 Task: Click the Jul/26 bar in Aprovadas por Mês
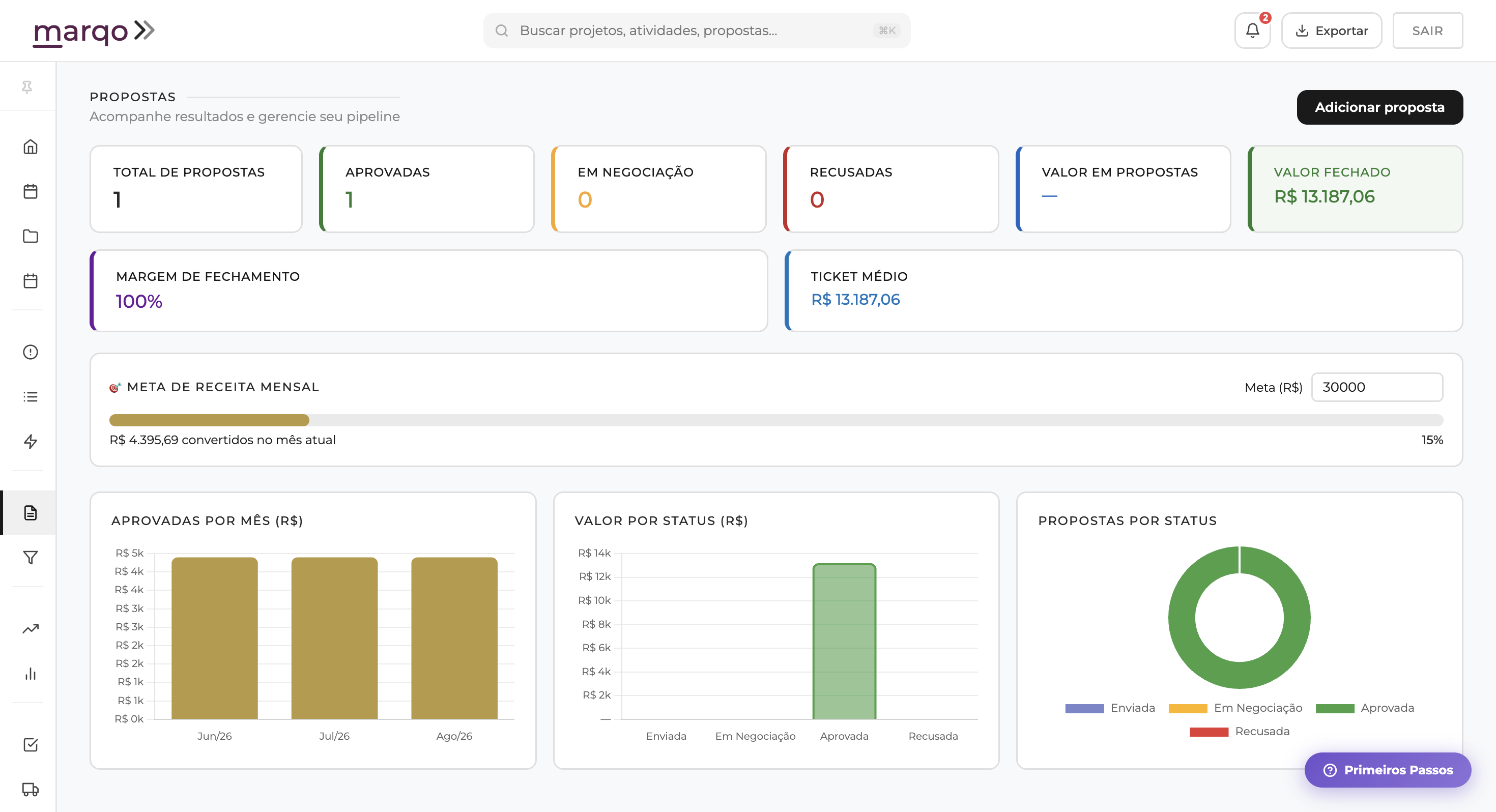[334, 639]
